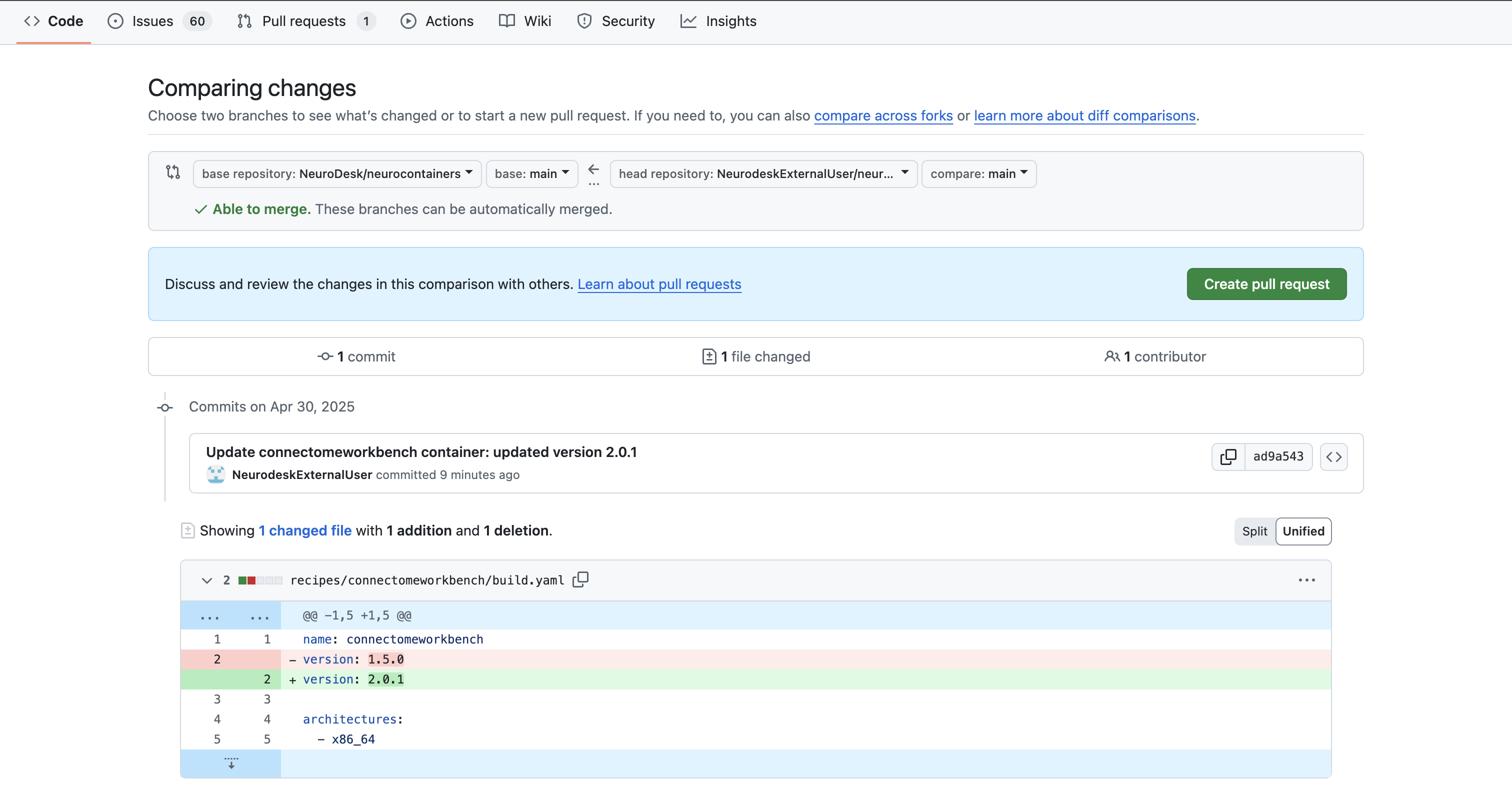Copy build.yaml file path icon
This screenshot has width=1512, height=800.
coord(580,579)
